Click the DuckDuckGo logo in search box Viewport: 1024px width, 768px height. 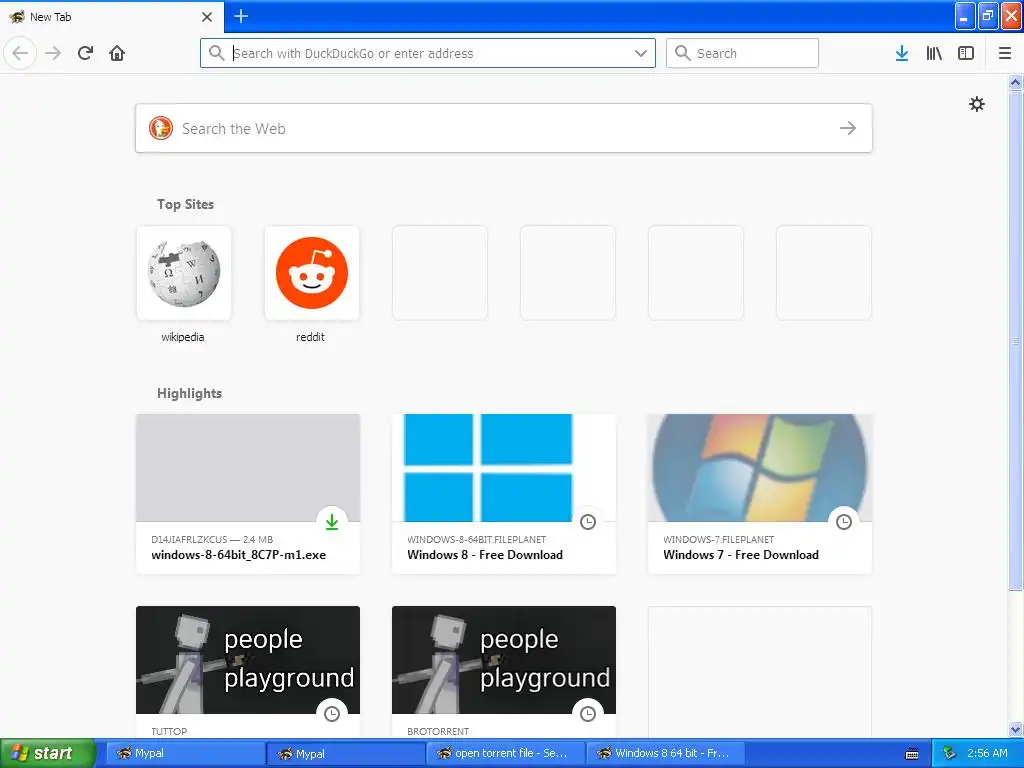point(161,128)
